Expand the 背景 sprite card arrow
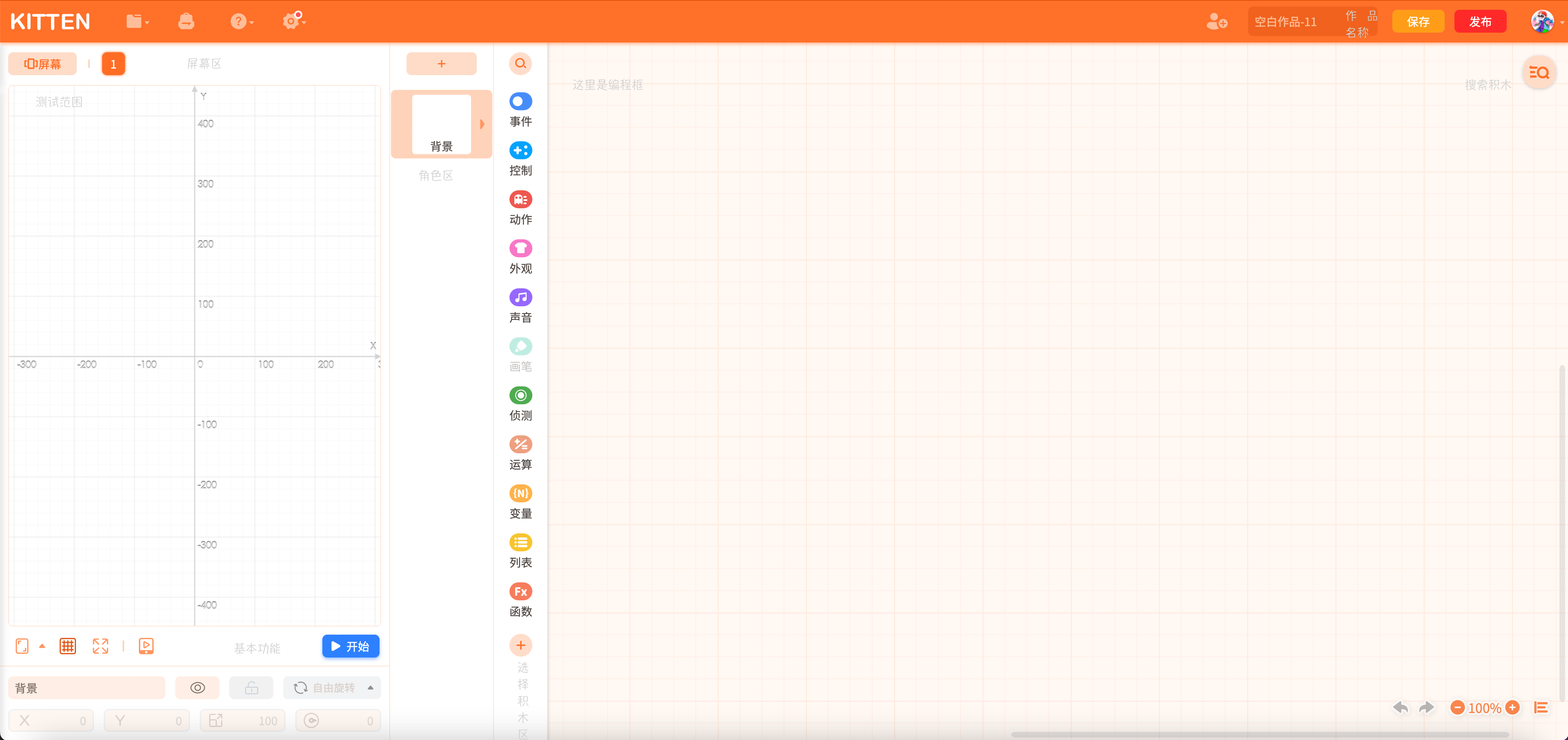 tap(482, 124)
